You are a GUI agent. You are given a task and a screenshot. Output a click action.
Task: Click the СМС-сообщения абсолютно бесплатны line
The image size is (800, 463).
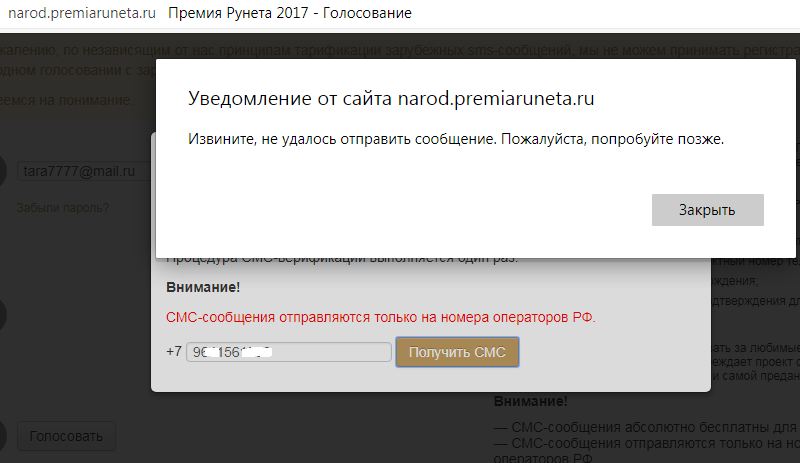tap(646, 427)
